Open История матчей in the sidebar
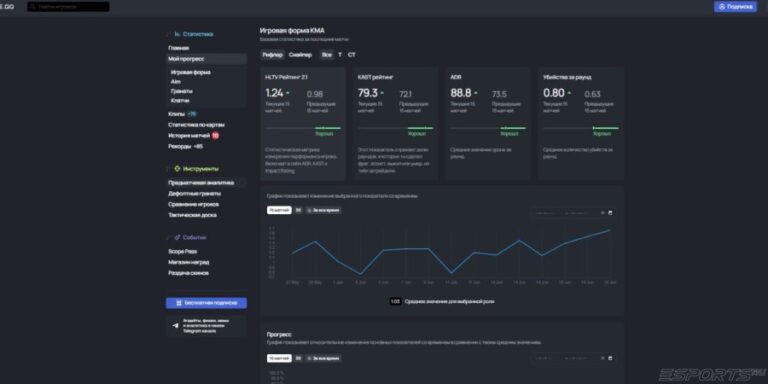 tap(189, 136)
